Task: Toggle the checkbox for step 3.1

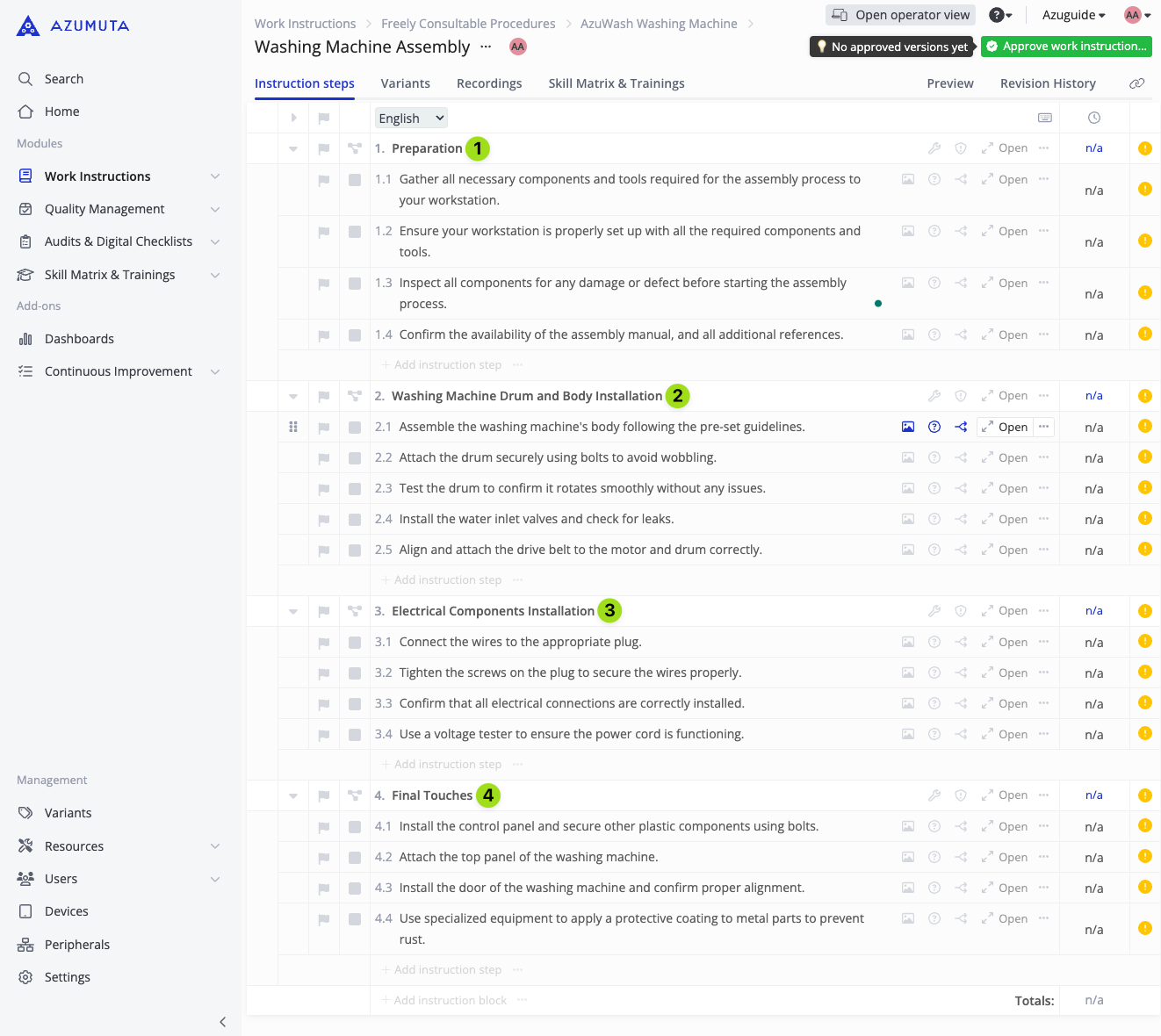Action: (355, 643)
